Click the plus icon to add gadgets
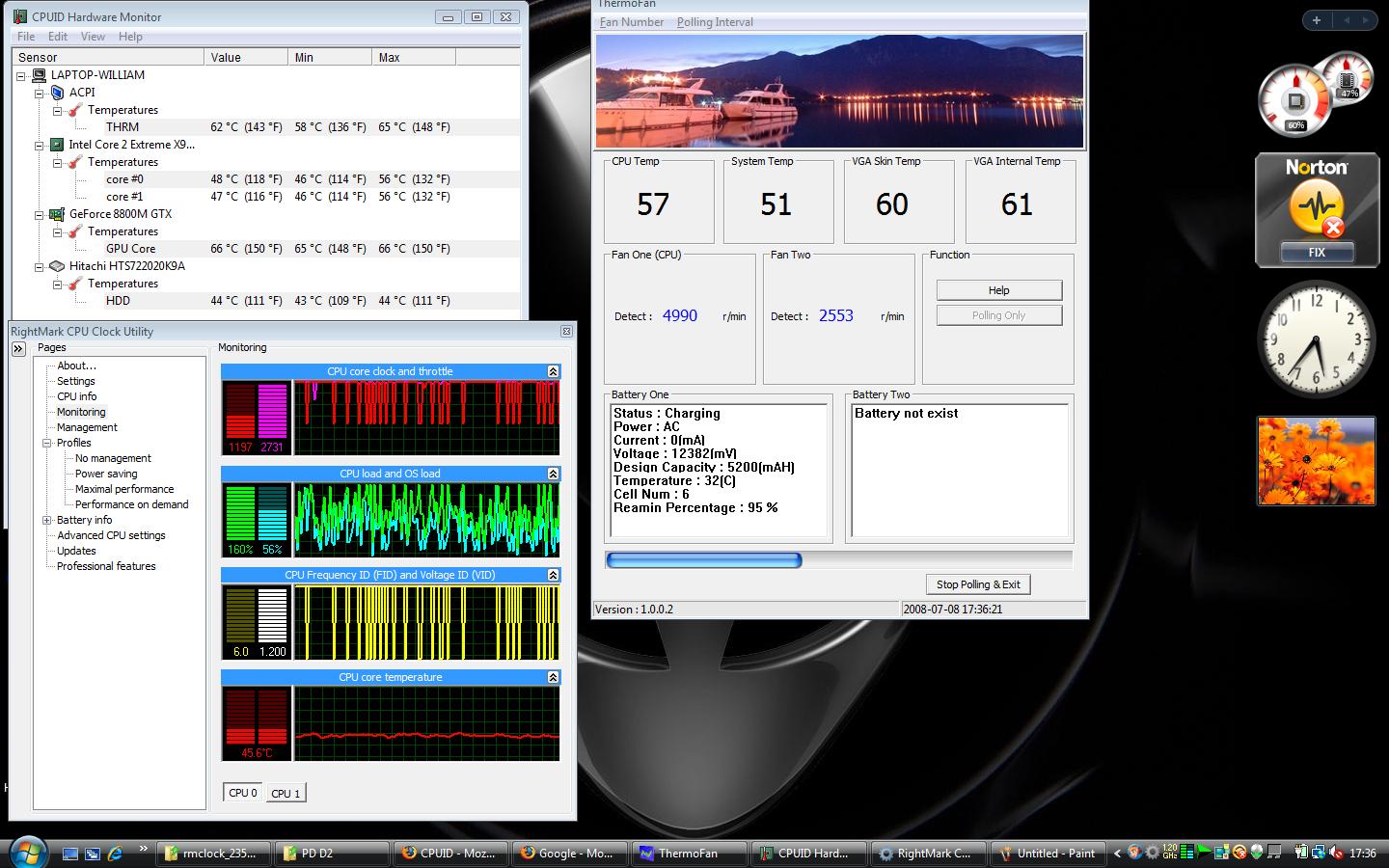Viewport: 1389px width, 868px height. pos(1317,19)
